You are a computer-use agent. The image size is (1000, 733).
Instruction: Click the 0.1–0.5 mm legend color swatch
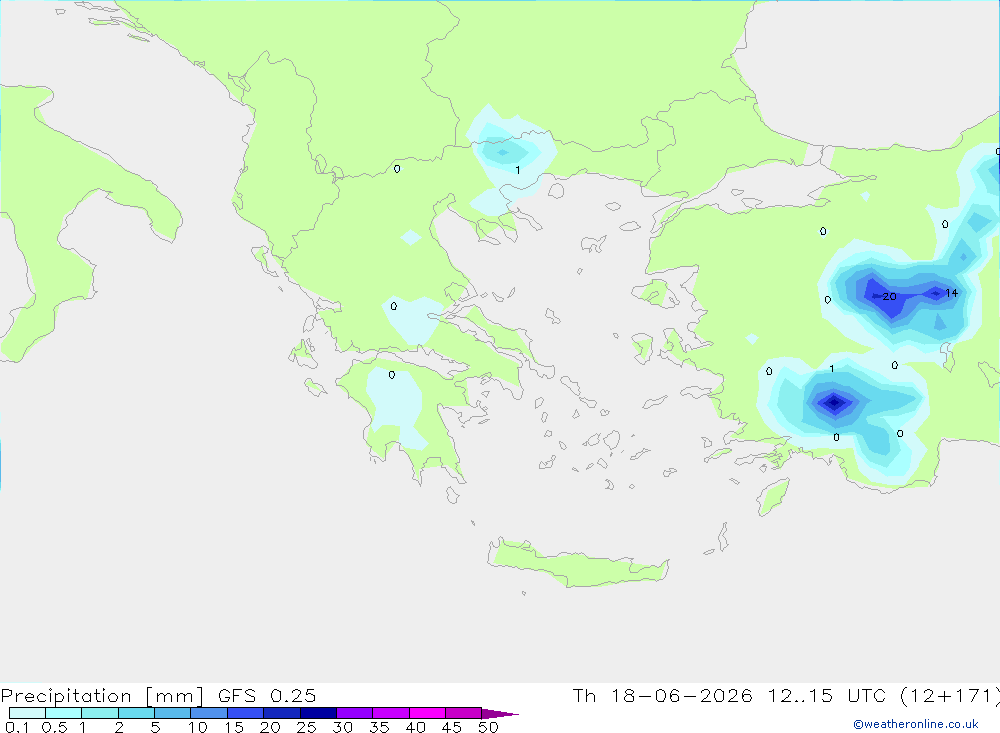pos(27,713)
